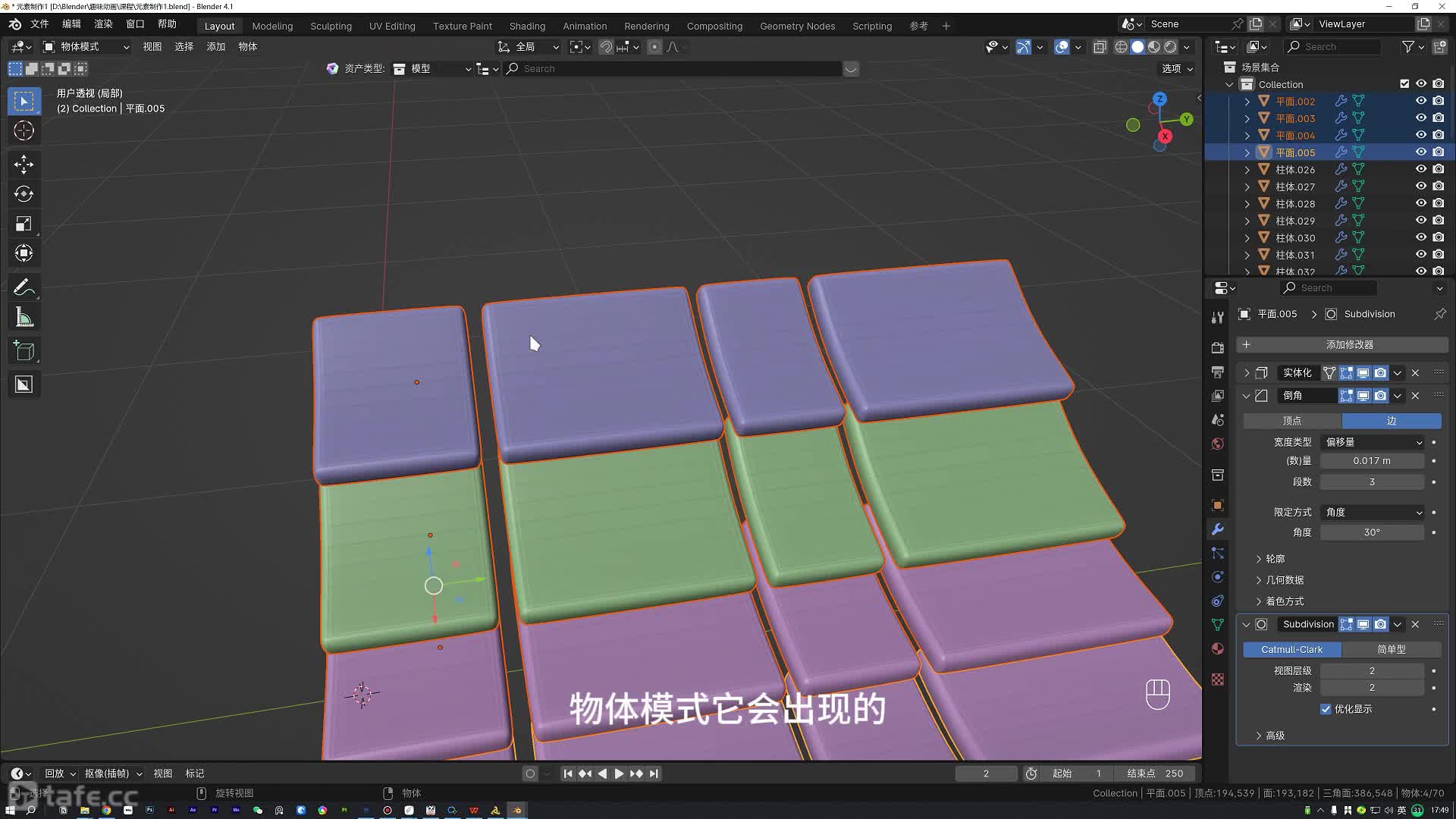Switch to Sculpting workspace tab
The image size is (1456, 819).
pos(331,26)
